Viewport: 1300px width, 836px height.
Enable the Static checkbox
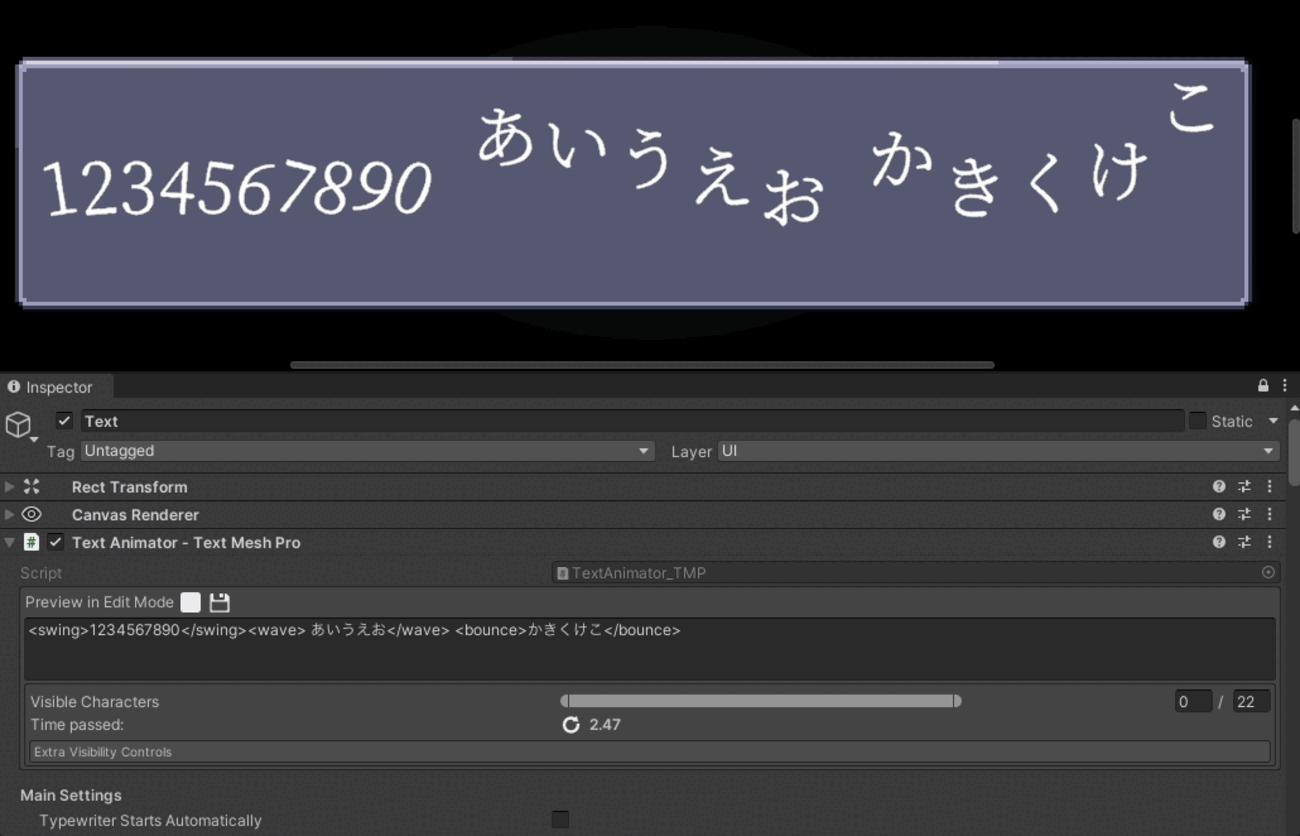[x=1197, y=421]
